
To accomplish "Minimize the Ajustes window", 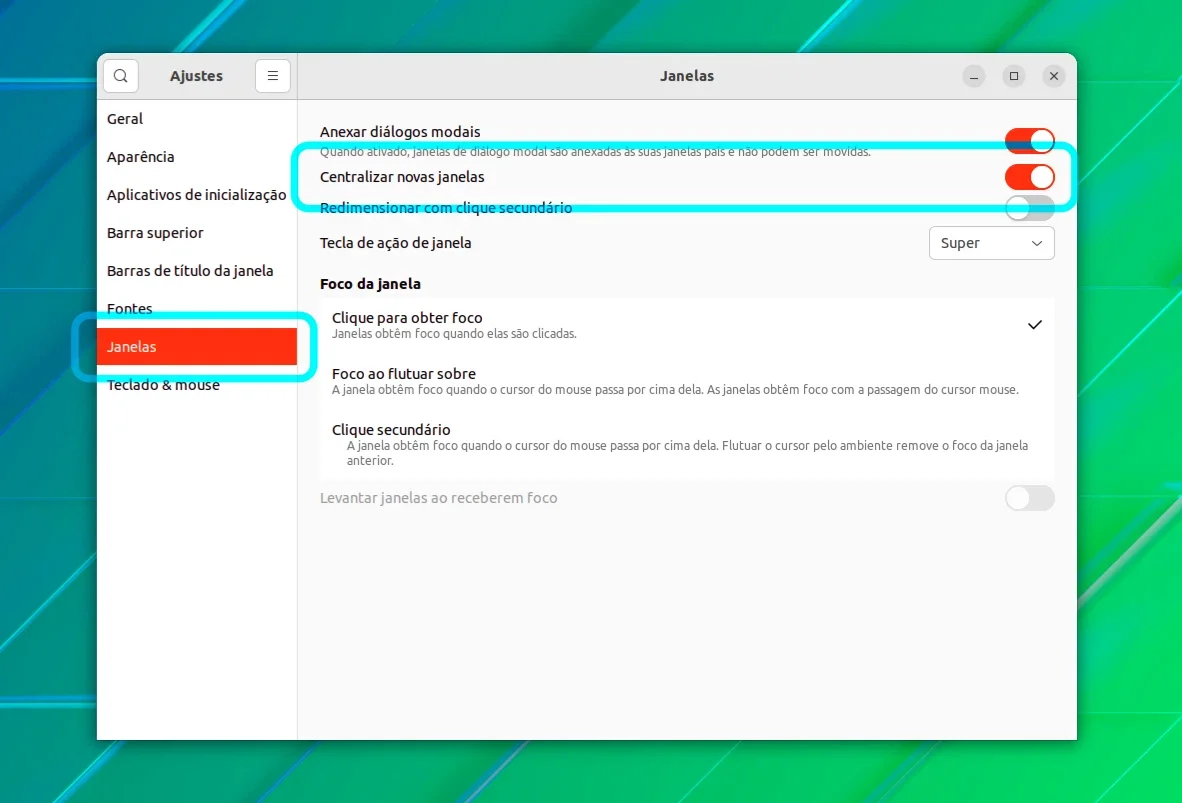I will [x=974, y=76].
